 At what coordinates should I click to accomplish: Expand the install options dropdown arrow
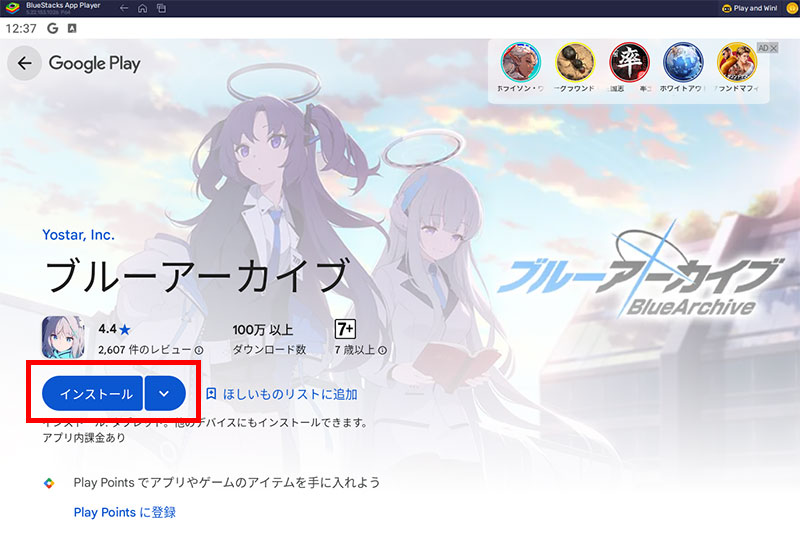pyautogui.click(x=165, y=394)
